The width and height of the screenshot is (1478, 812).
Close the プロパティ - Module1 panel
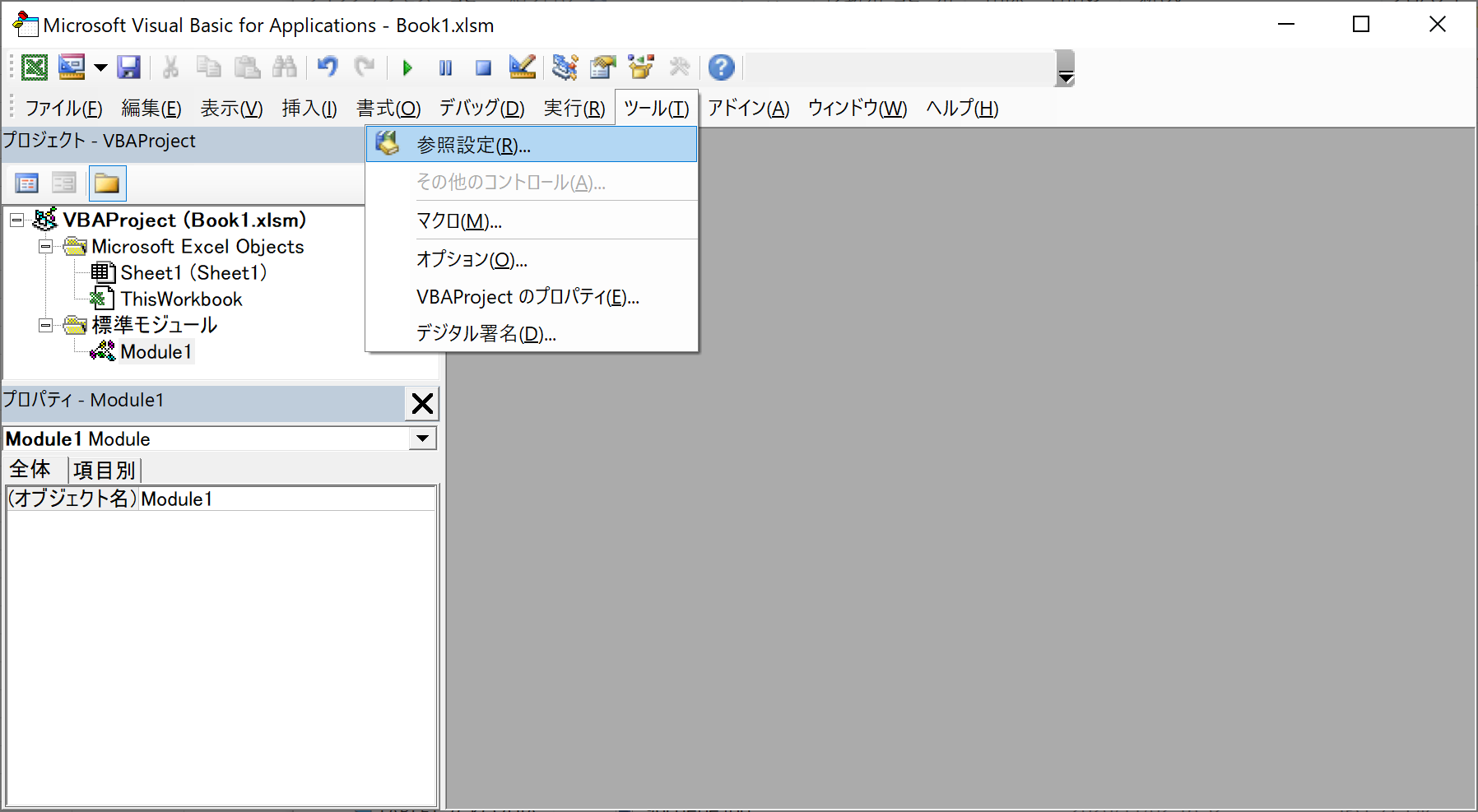422,403
